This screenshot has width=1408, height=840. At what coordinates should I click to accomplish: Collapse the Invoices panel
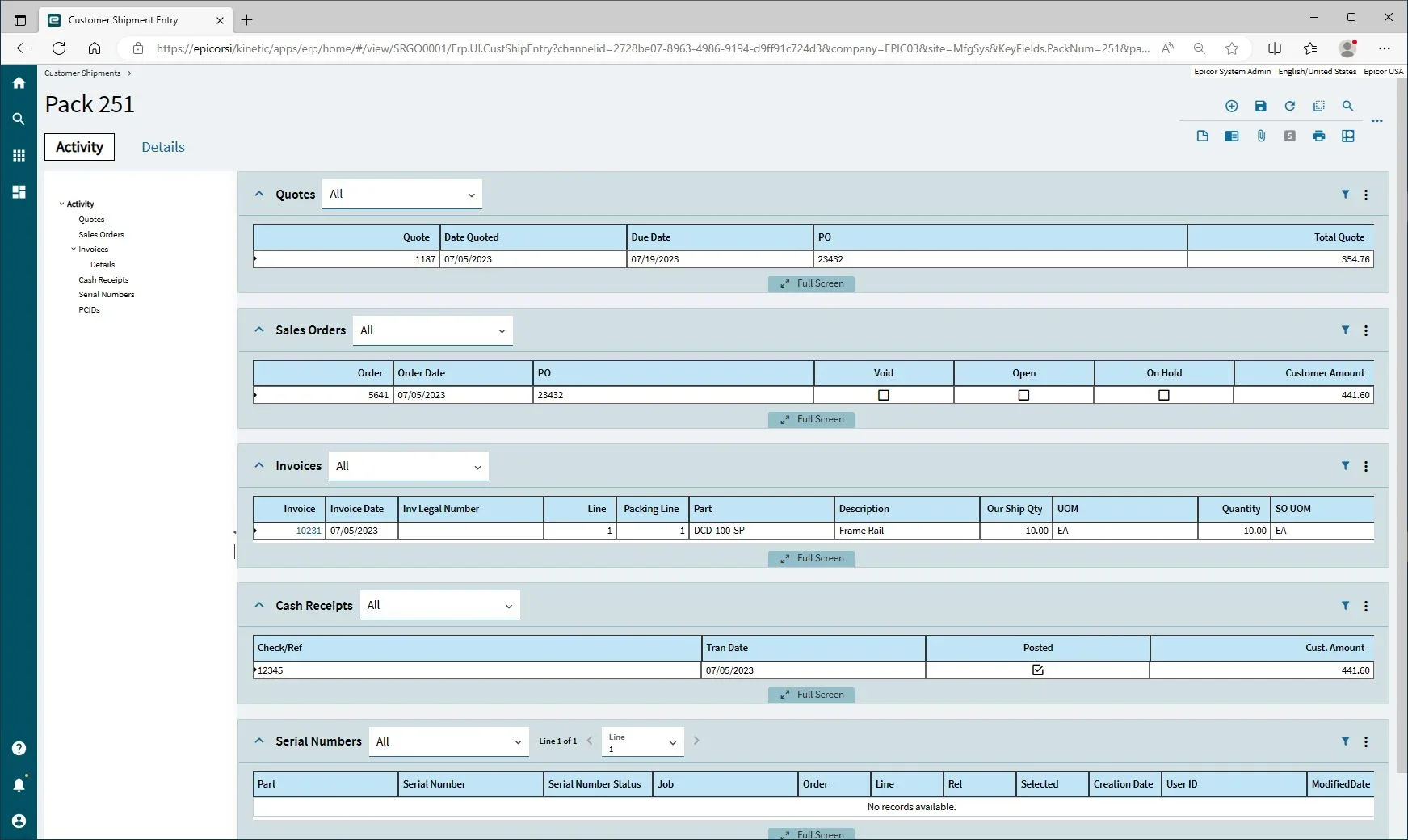259,466
